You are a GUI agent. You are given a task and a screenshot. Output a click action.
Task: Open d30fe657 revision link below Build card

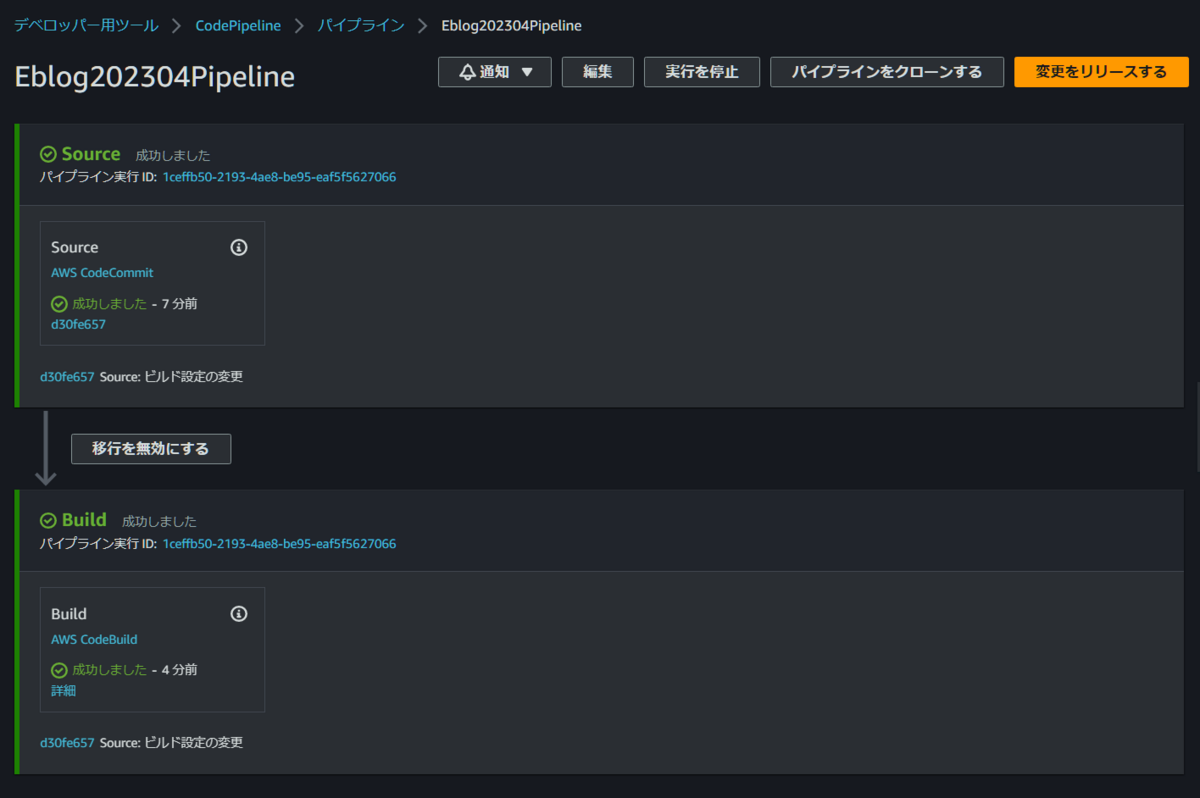click(67, 743)
